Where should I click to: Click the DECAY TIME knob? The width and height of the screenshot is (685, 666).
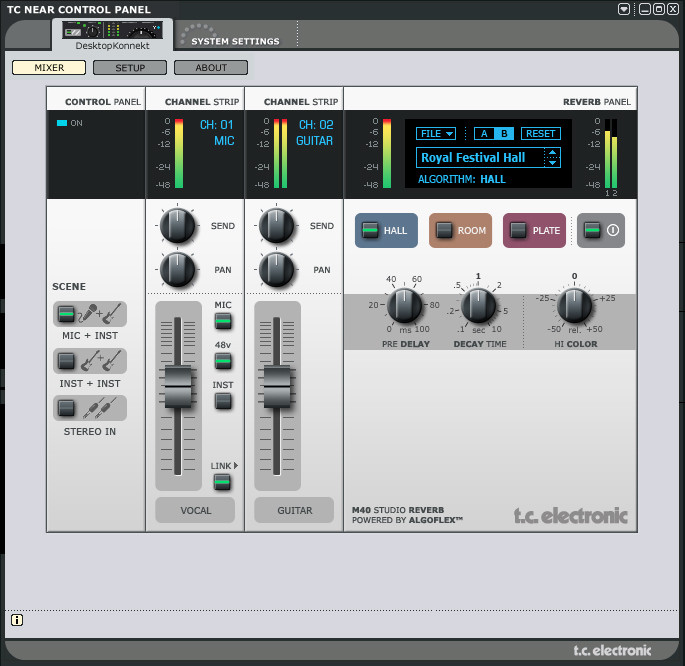[x=478, y=305]
